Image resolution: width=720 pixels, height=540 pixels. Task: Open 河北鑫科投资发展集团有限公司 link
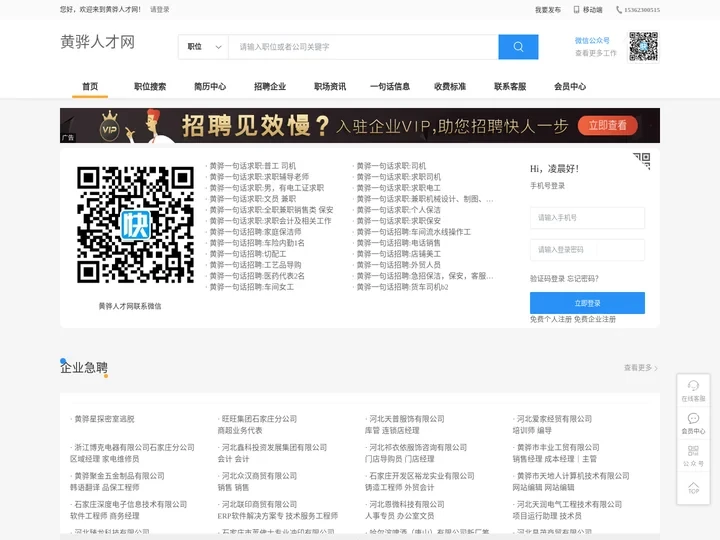click(x=274, y=447)
